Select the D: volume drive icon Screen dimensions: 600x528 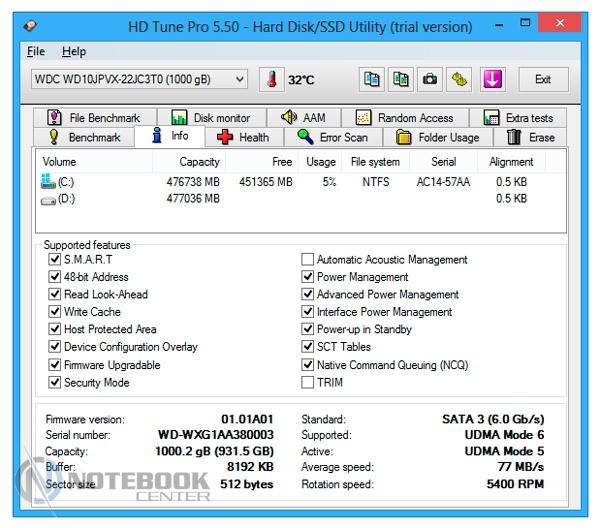48,199
